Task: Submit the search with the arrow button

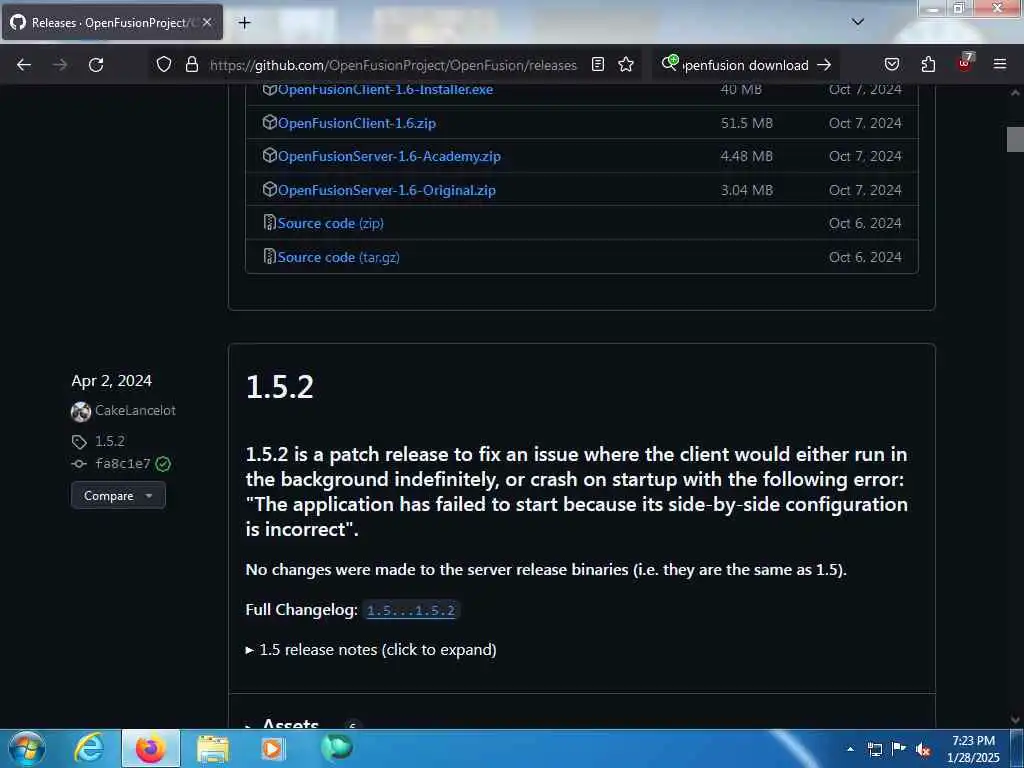Action: 824,65
